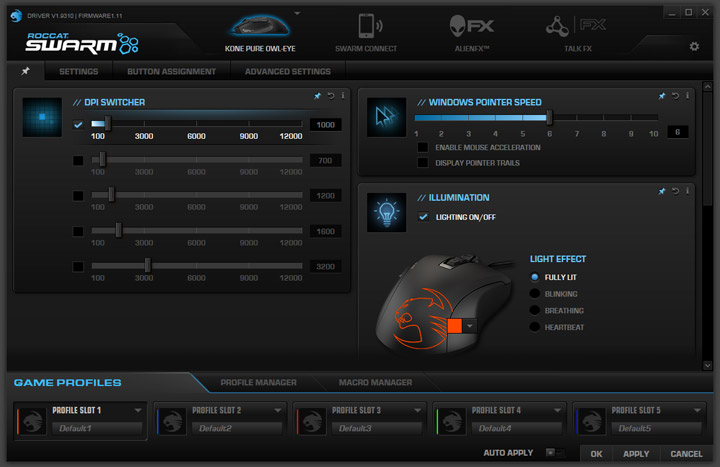Open the Profile Manager tab

[259, 383]
